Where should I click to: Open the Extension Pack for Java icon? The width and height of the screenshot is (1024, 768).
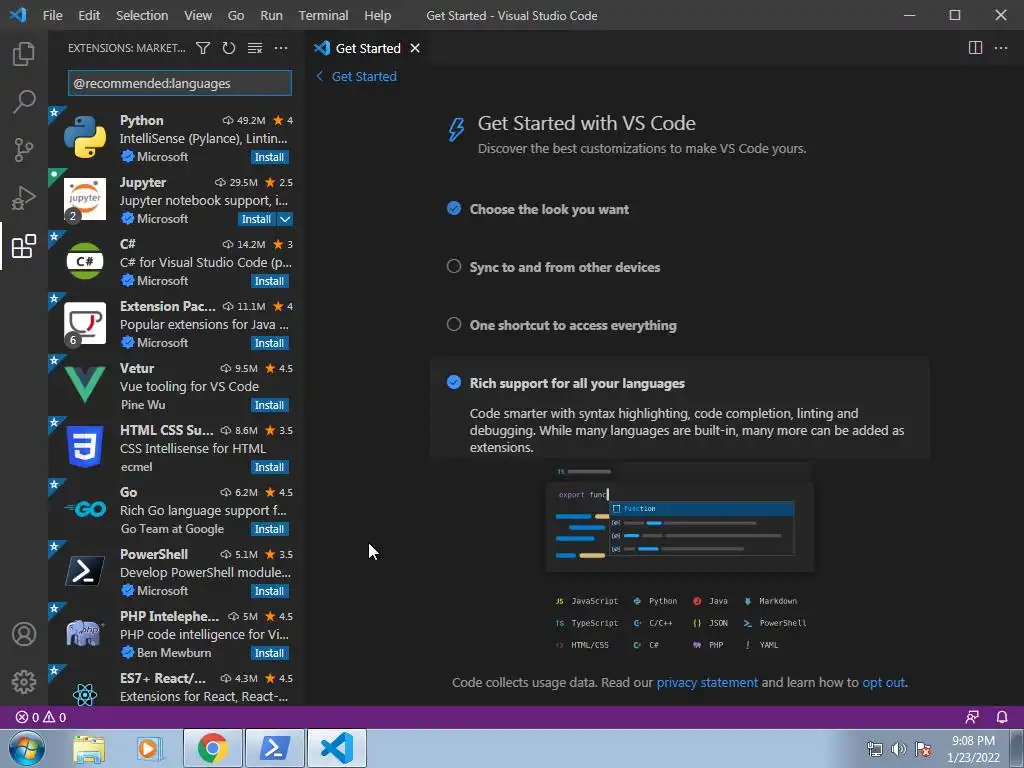point(85,323)
